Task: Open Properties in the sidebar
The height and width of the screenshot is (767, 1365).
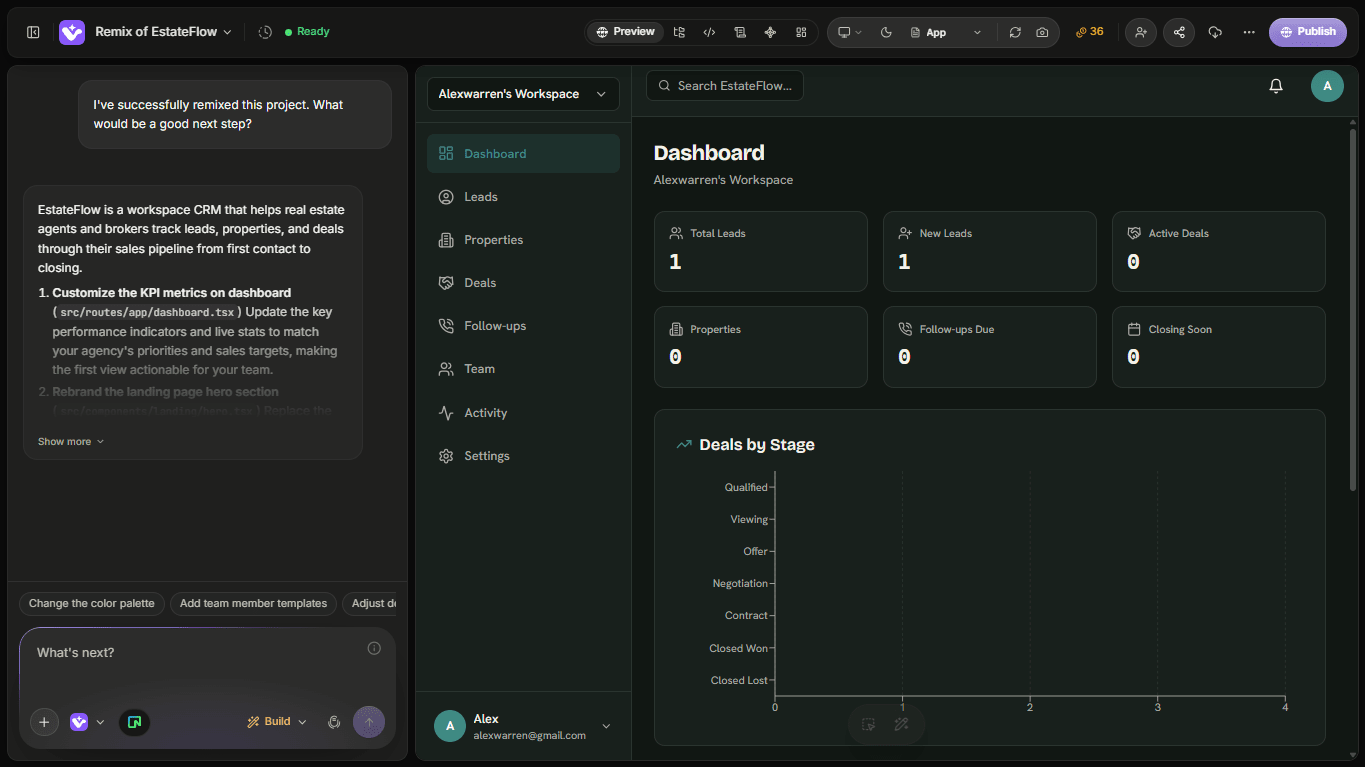Action: coord(523,240)
